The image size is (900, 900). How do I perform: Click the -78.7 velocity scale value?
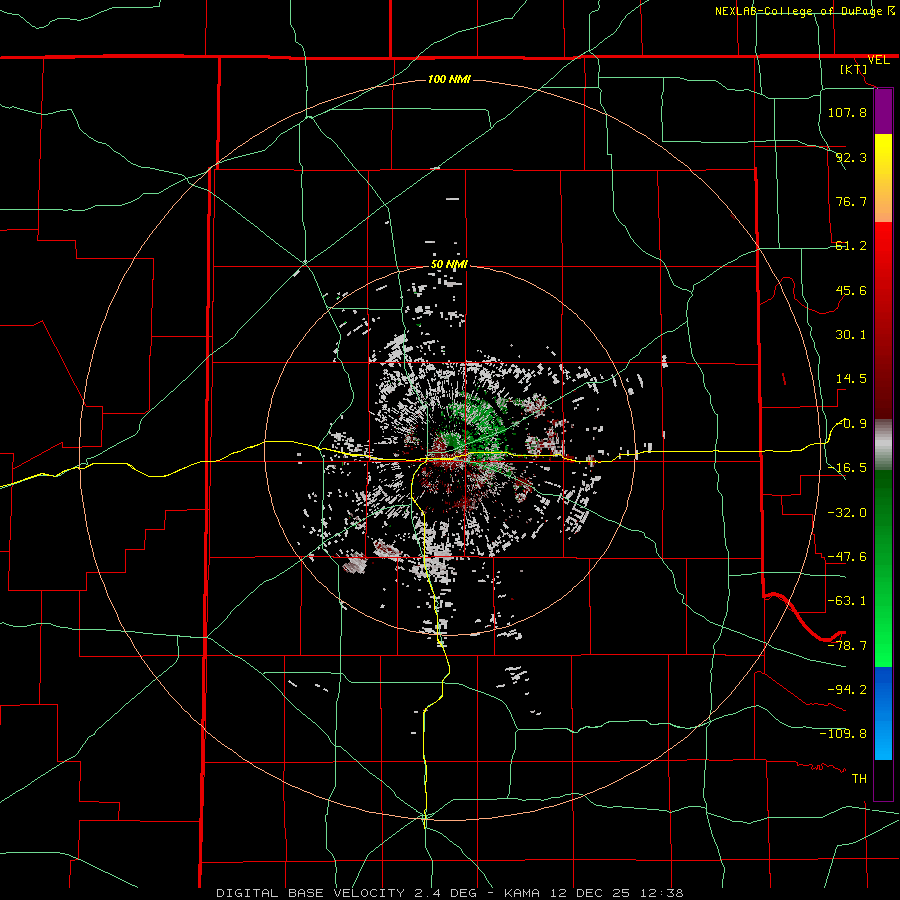tap(847, 646)
